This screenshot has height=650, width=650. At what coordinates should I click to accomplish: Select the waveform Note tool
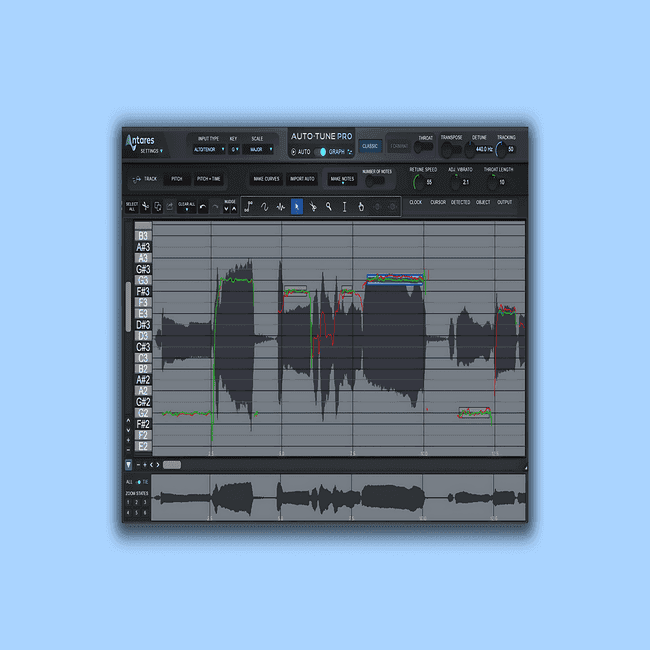[281, 206]
